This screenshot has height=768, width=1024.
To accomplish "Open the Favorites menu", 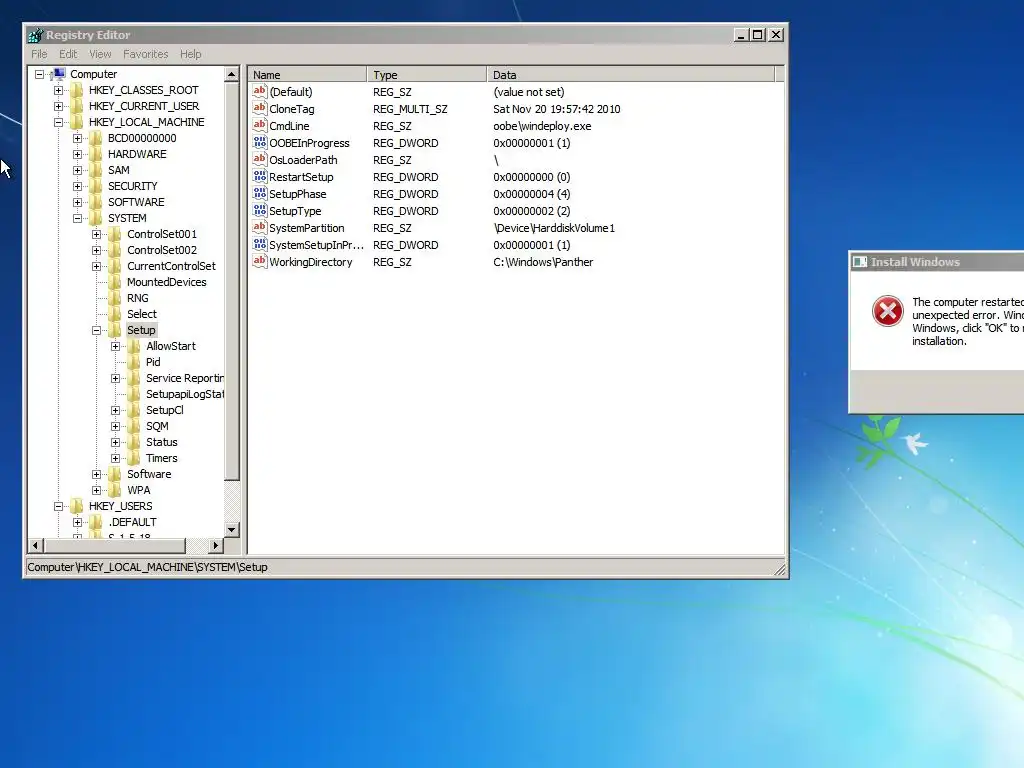I will [x=146, y=54].
